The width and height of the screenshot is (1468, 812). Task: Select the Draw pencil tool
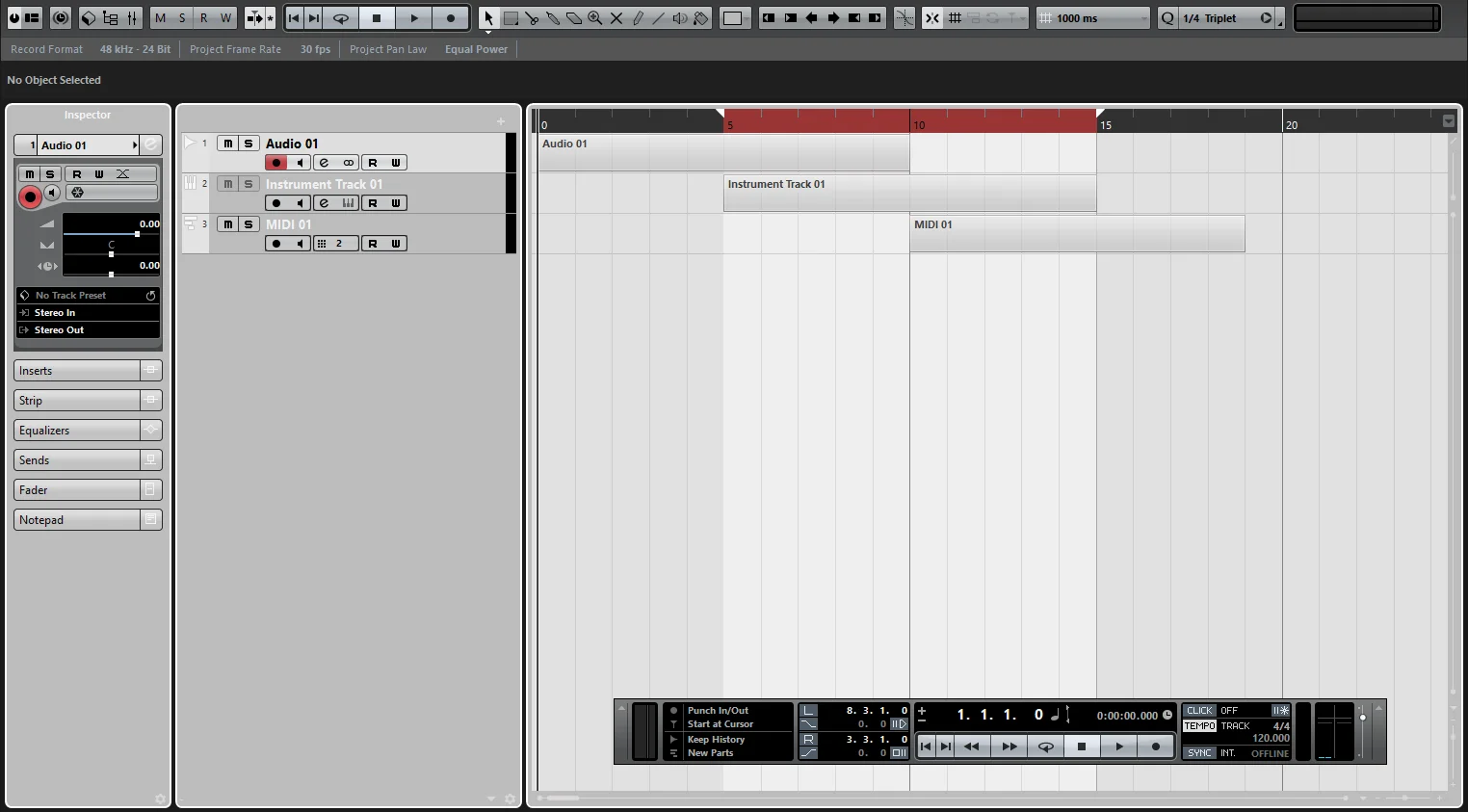coord(638,18)
